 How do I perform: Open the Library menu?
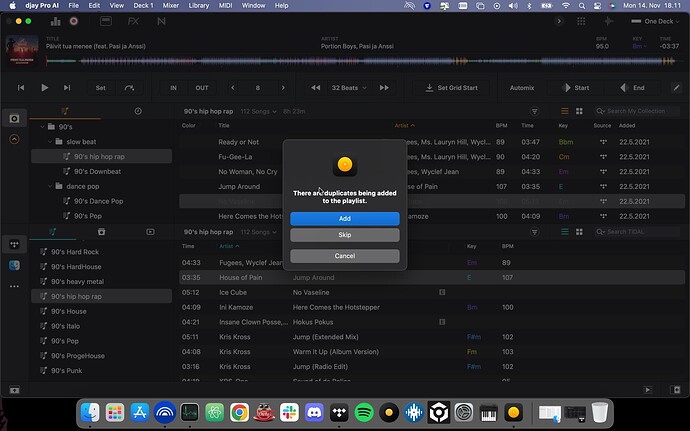tap(198, 5)
